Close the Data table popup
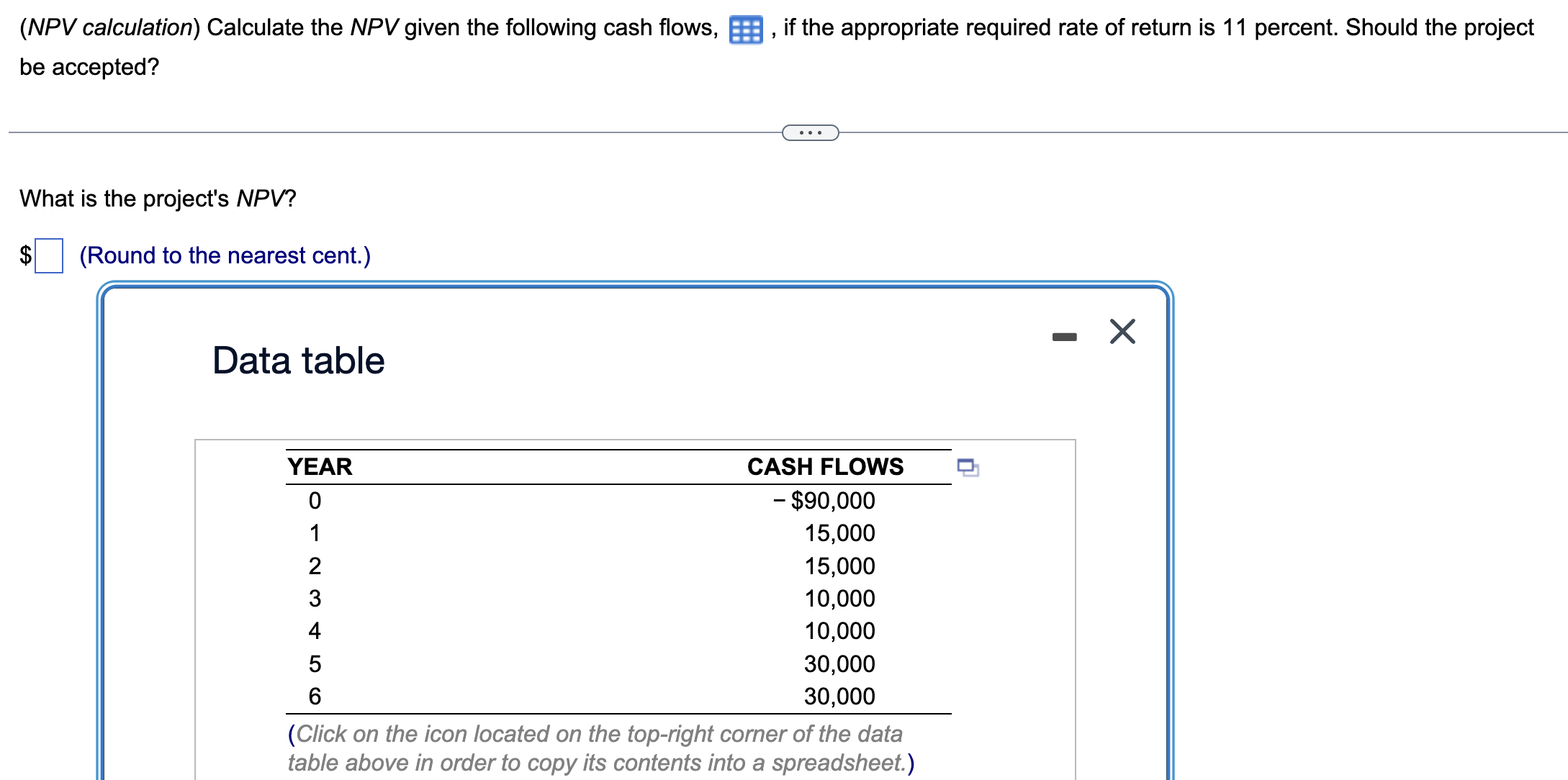Screen dimensions: 1568x780 click(1122, 332)
